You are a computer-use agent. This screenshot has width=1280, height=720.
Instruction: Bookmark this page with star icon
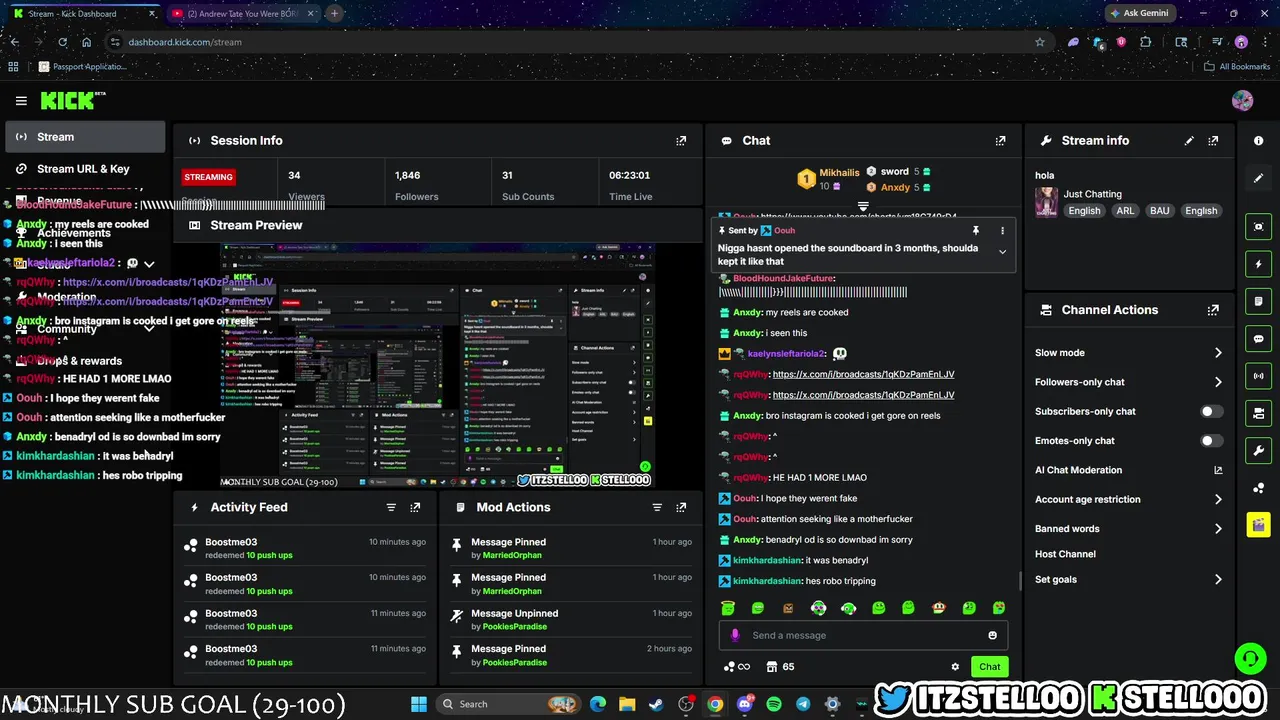click(x=1040, y=42)
